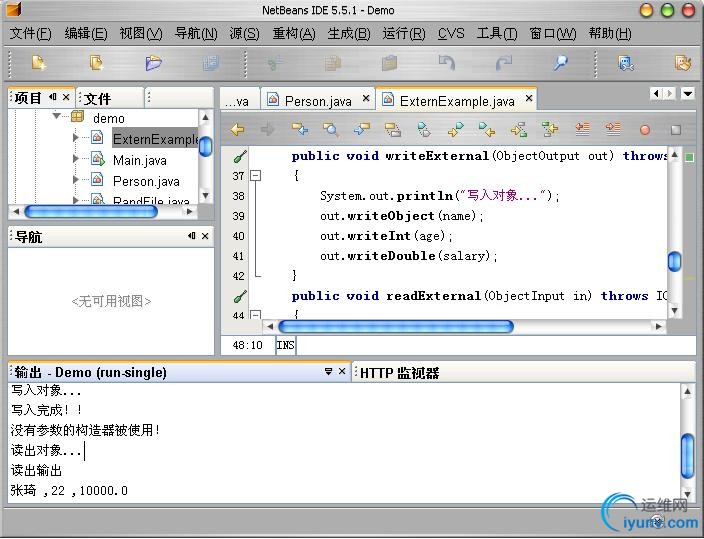The height and width of the screenshot is (539, 704).
Task: Click the editor Forward arrow icon
Action: [x=268, y=130]
